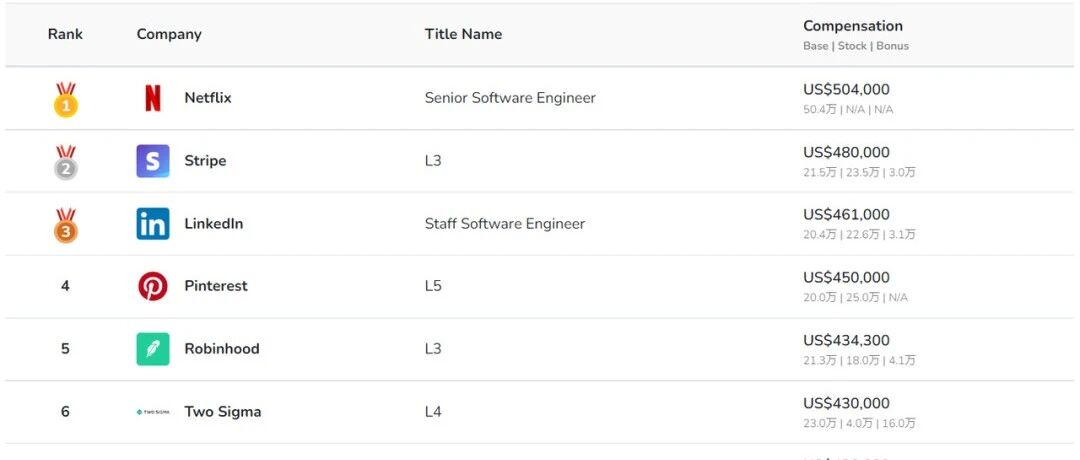Sort by the Compensation column header
Image resolution: width=1080 pixels, height=460 pixels.
pyautogui.click(x=853, y=26)
